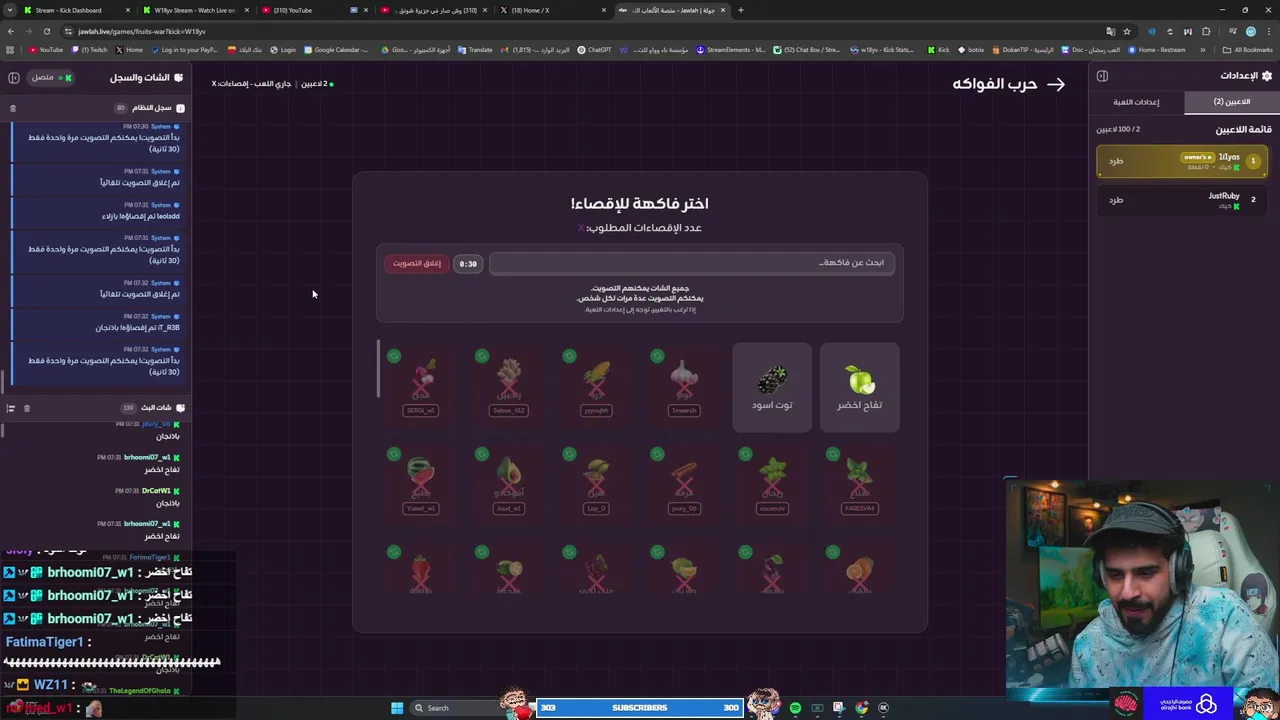Screen dimensions: 1280x720
Task: Open a new browser tab
Action: tap(740, 10)
